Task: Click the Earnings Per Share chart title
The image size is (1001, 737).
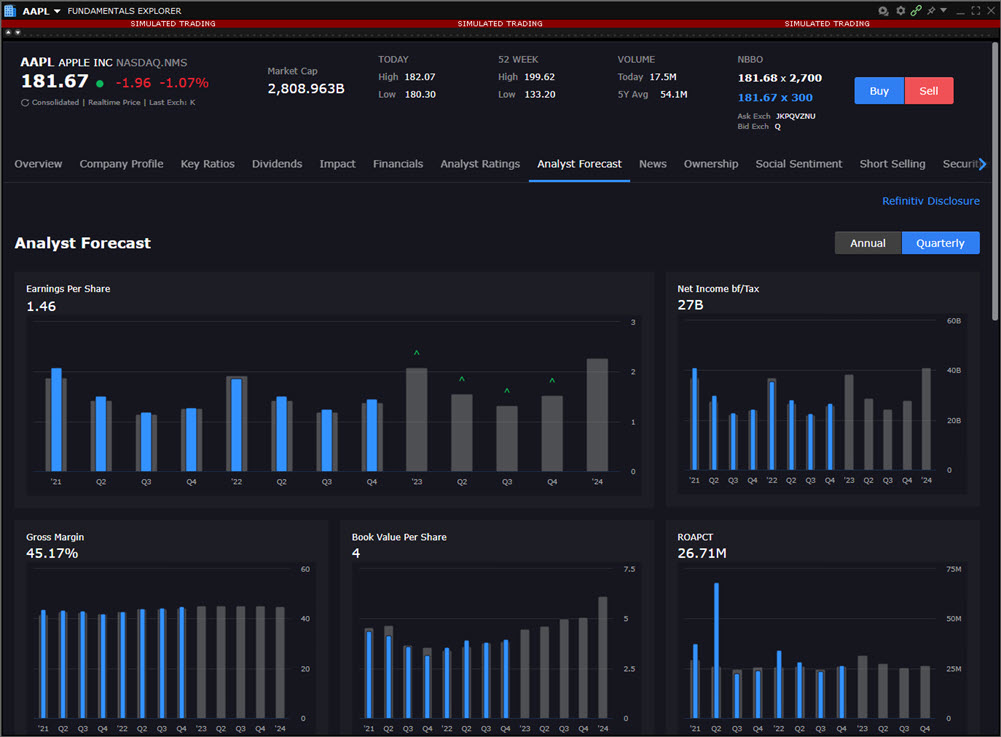Action: [x=68, y=289]
